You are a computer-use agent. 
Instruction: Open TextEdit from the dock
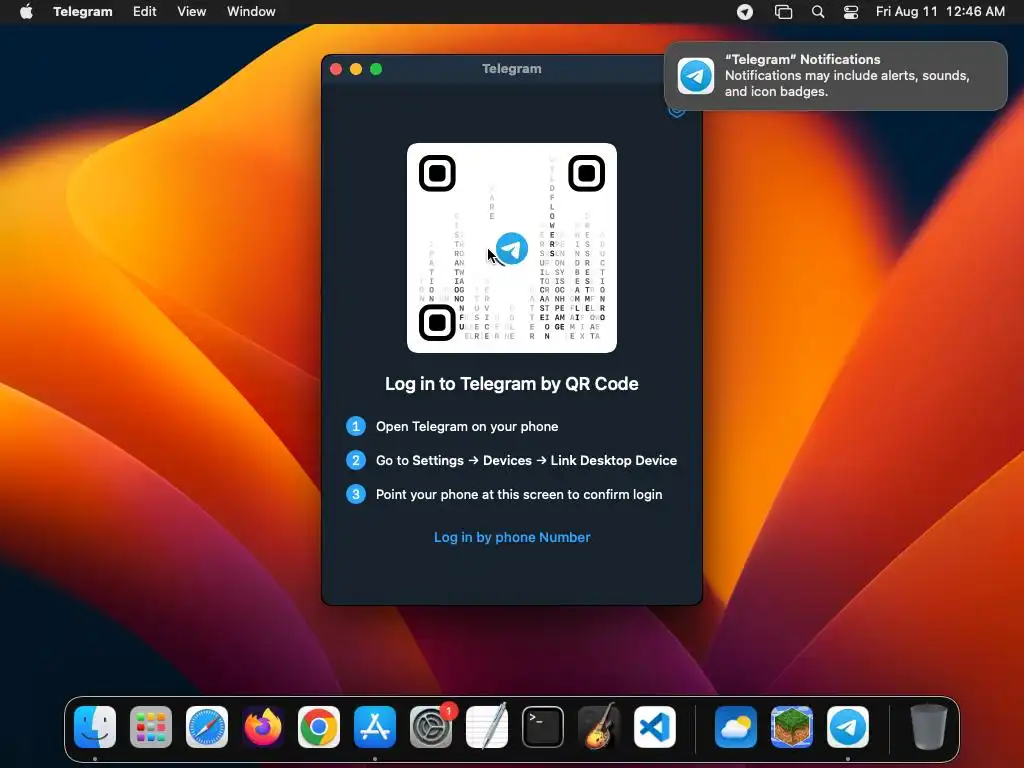[x=487, y=727]
